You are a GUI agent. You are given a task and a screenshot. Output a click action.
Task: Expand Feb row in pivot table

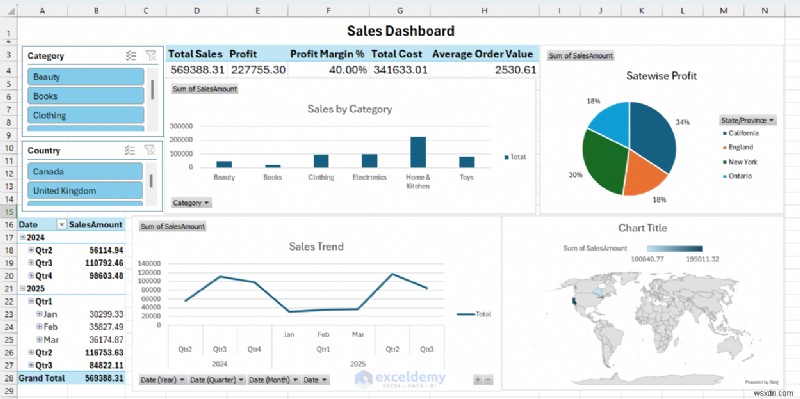point(39,327)
